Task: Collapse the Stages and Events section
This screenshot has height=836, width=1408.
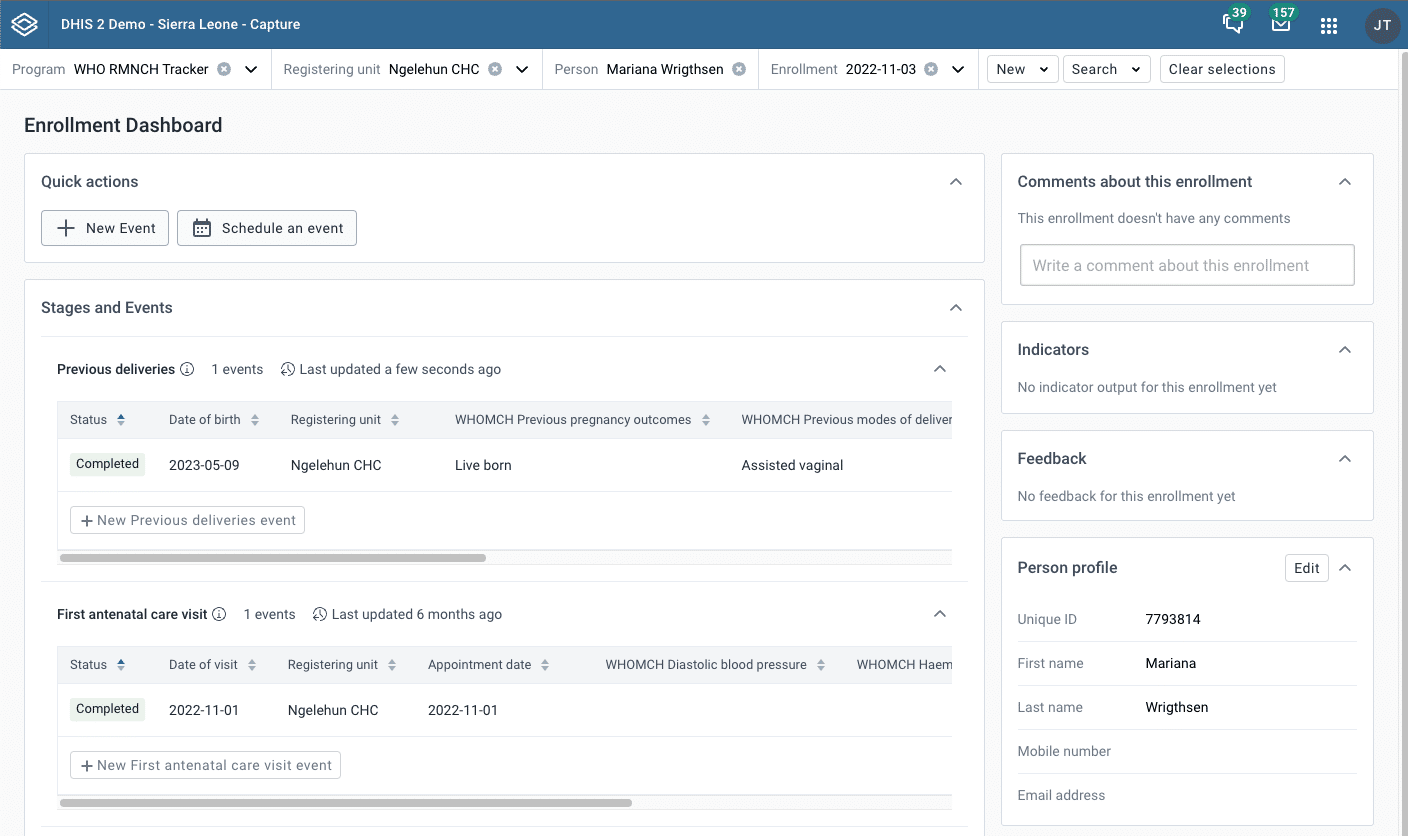Action: 956,308
